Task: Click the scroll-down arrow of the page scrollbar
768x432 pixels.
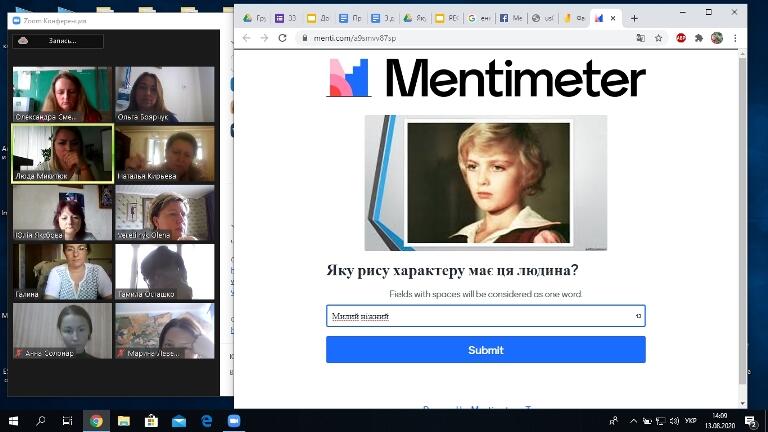Action: point(743,404)
